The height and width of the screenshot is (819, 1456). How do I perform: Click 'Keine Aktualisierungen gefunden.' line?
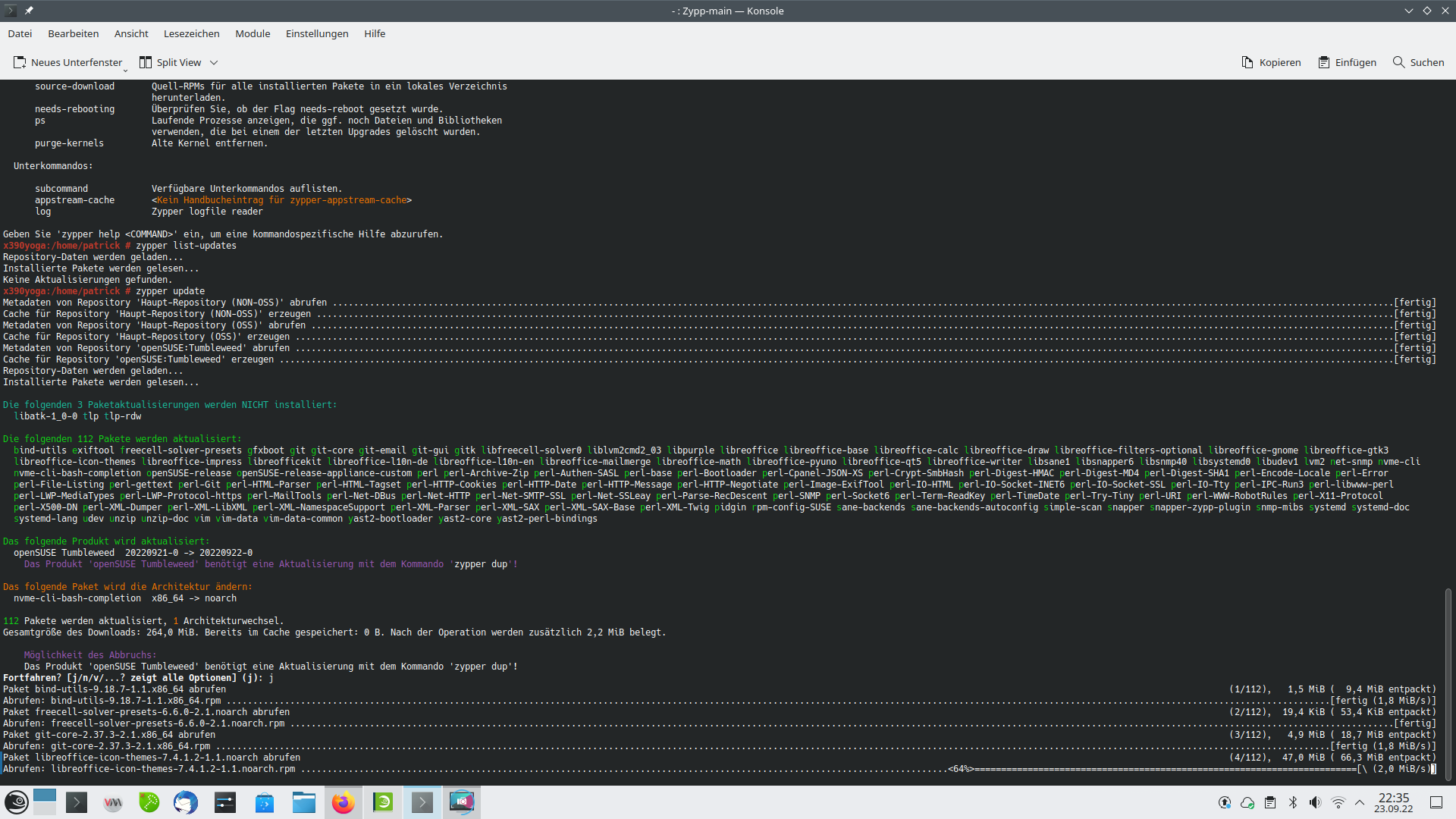pyautogui.click(x=87, y=280)
